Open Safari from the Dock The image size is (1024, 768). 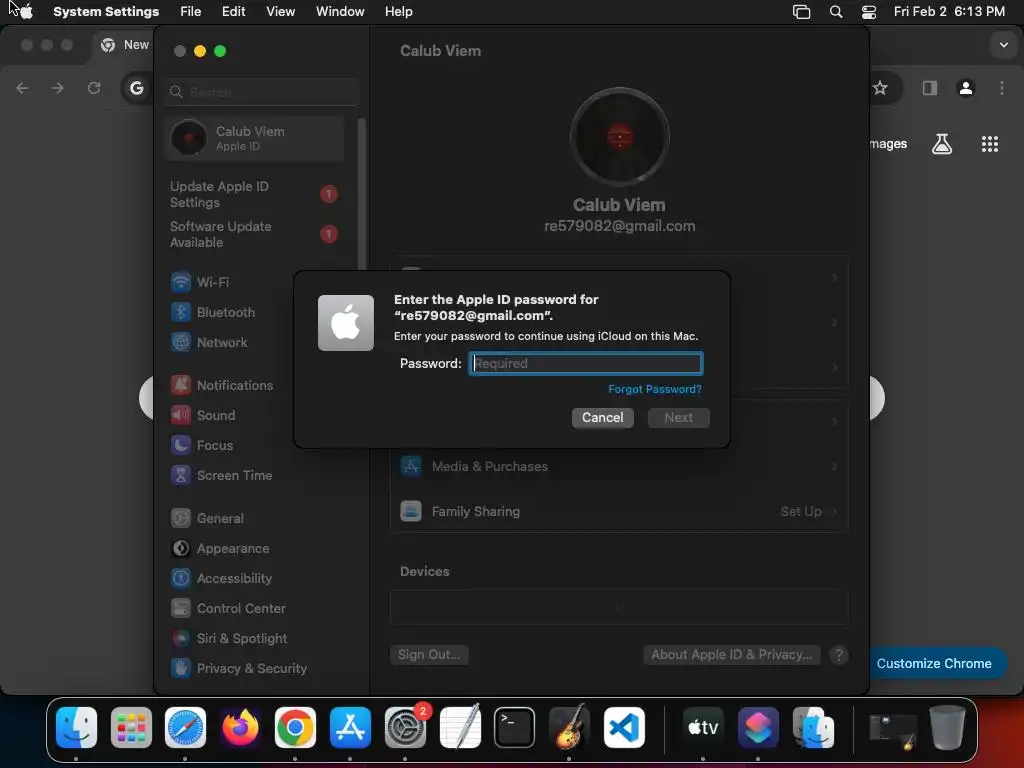(x=185, y=728)
